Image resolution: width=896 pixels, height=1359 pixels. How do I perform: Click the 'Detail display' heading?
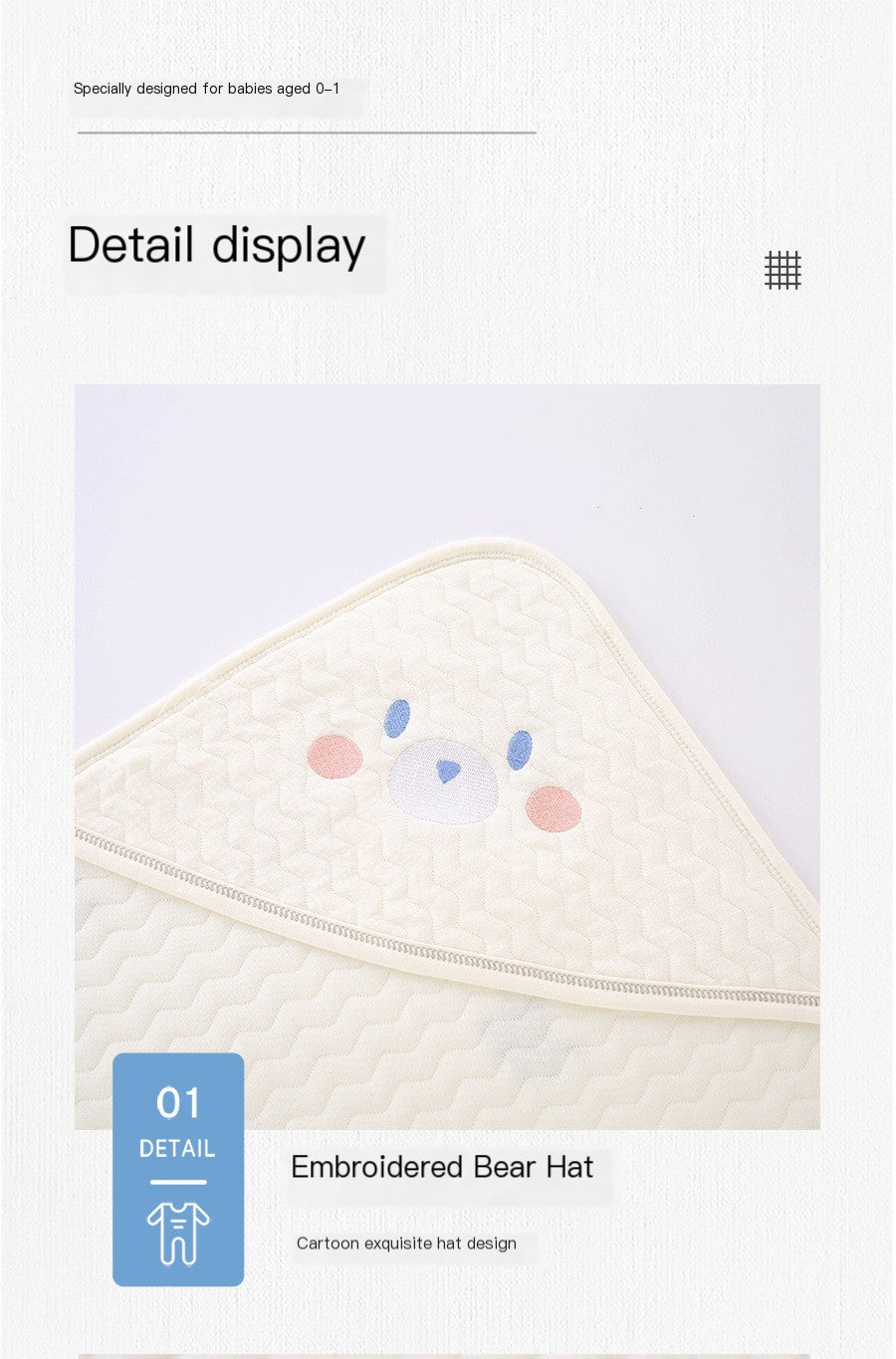coord(217,246)
